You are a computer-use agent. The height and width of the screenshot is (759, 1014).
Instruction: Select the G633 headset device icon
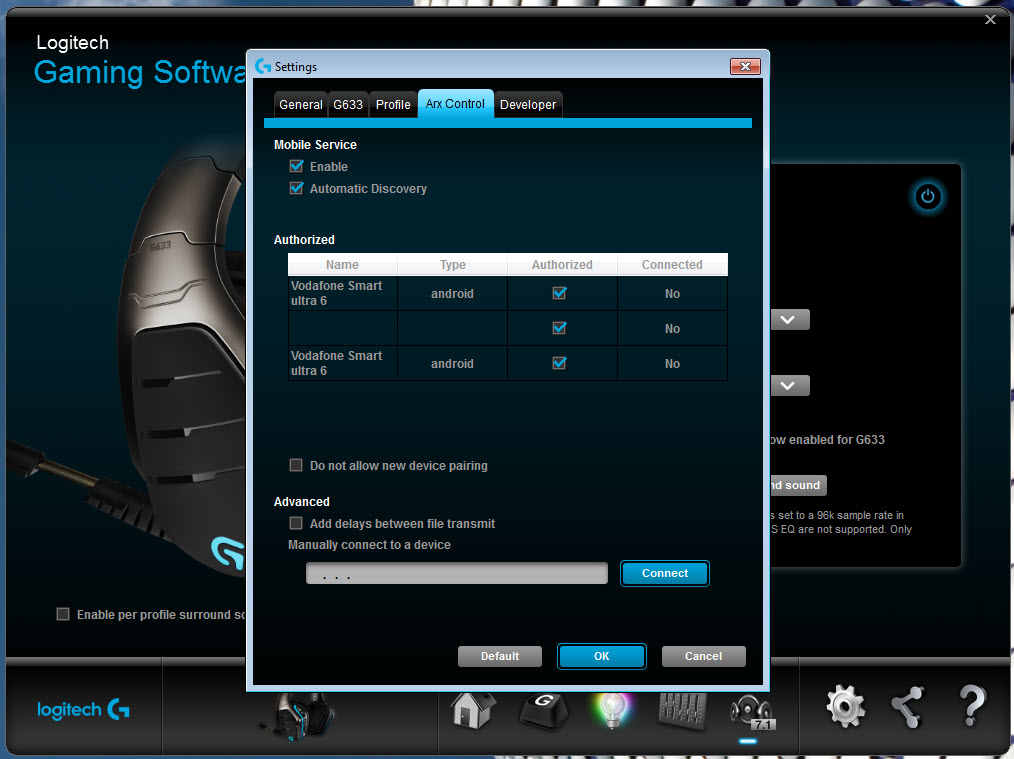coord(299,716)
